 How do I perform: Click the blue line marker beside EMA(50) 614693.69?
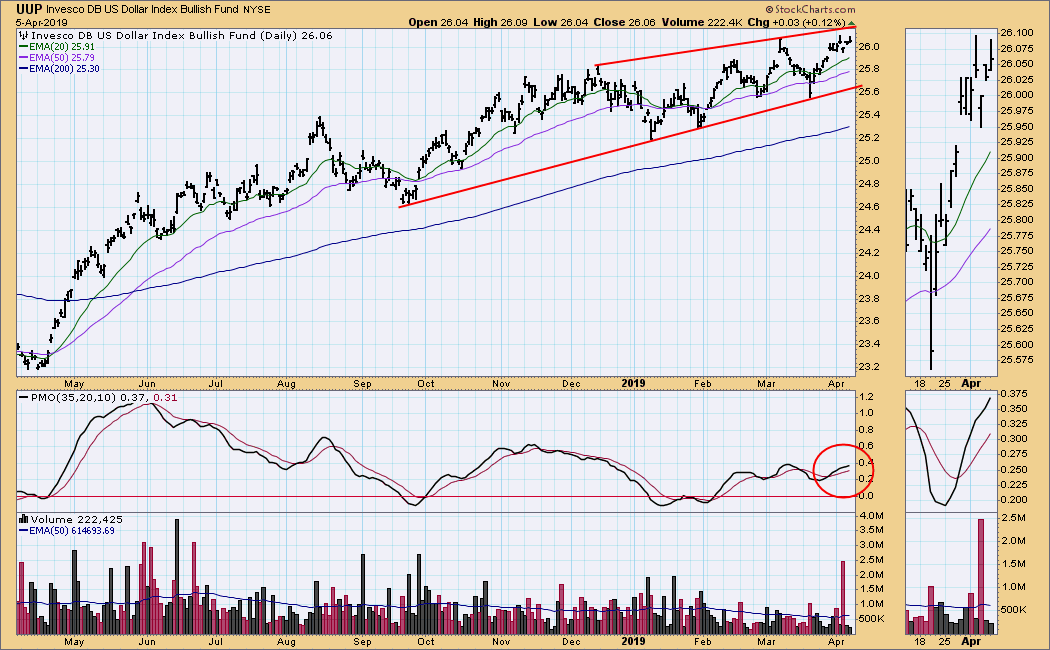point(23,530)
